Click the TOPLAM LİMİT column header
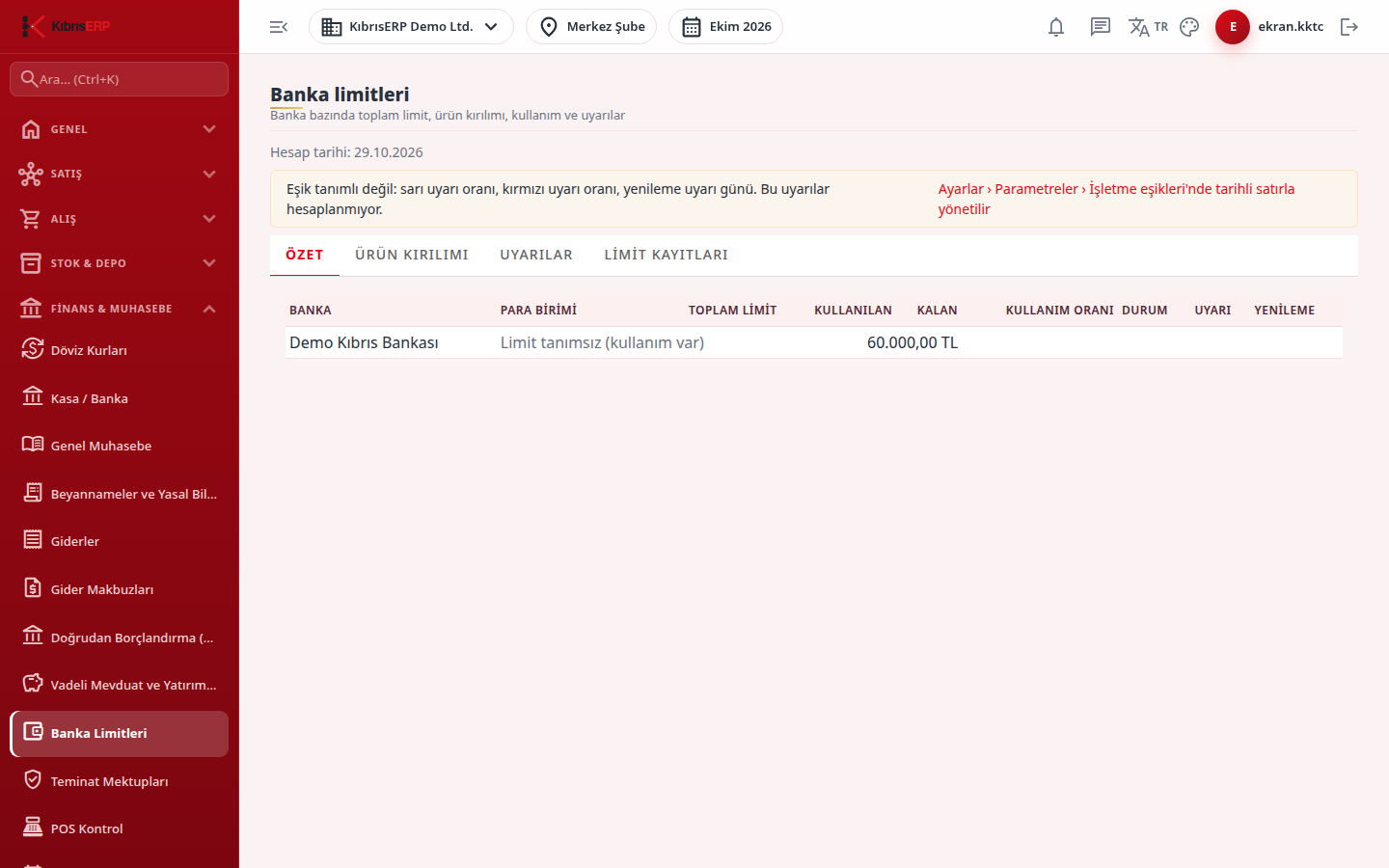The height and width of the screenshot is (868, 1389). point(732,311)
